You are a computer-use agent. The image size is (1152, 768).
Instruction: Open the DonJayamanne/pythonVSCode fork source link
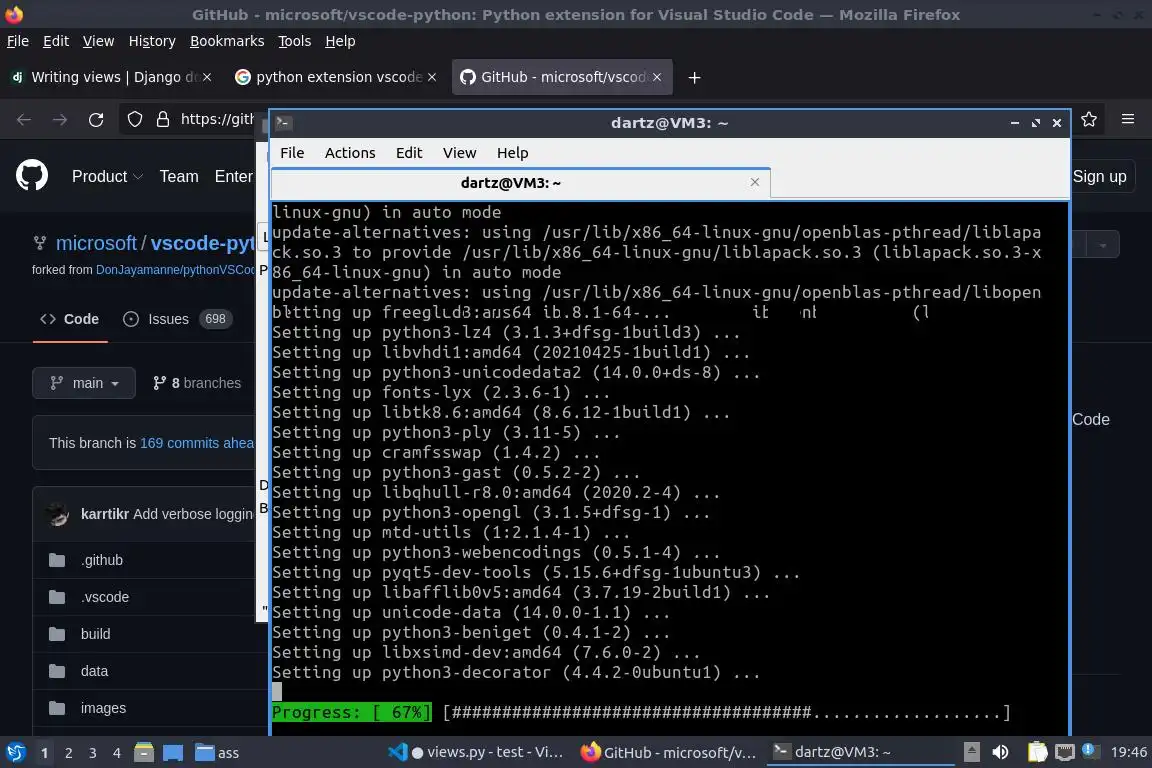[x=175, y=270]
